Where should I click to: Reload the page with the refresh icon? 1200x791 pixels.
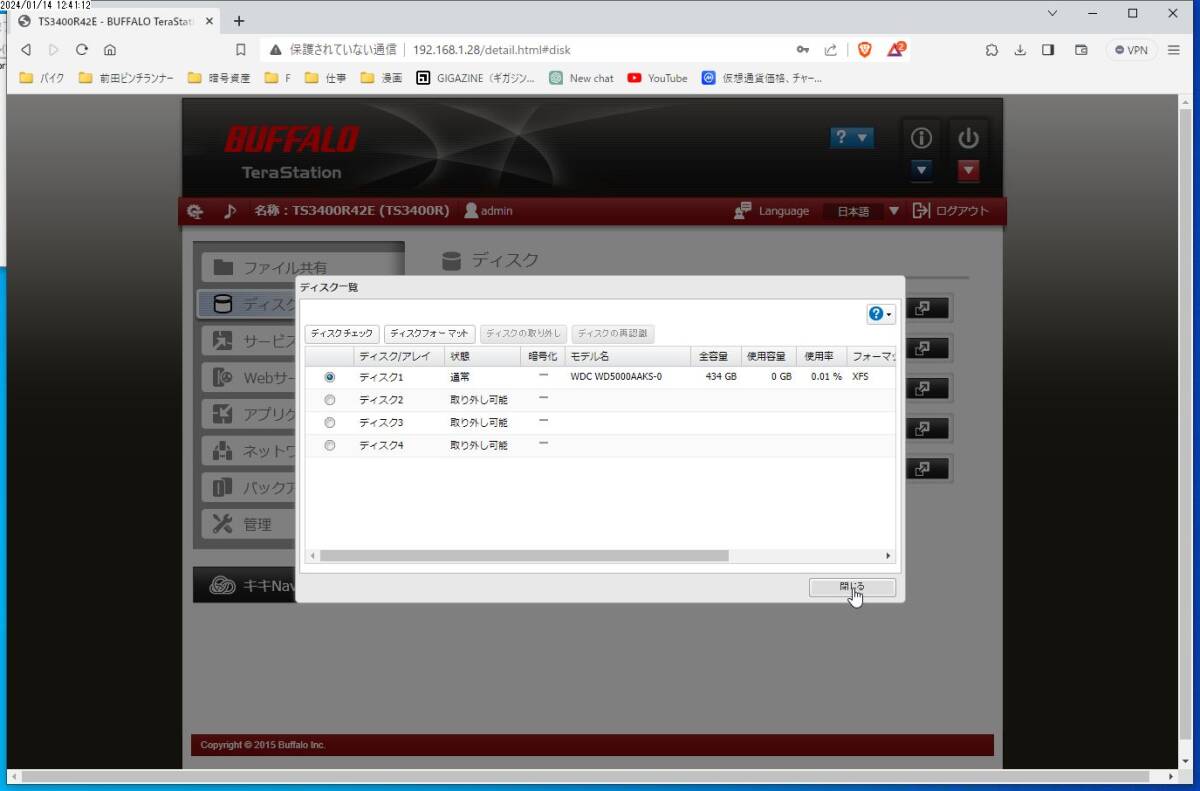click(x=82, y=50)
